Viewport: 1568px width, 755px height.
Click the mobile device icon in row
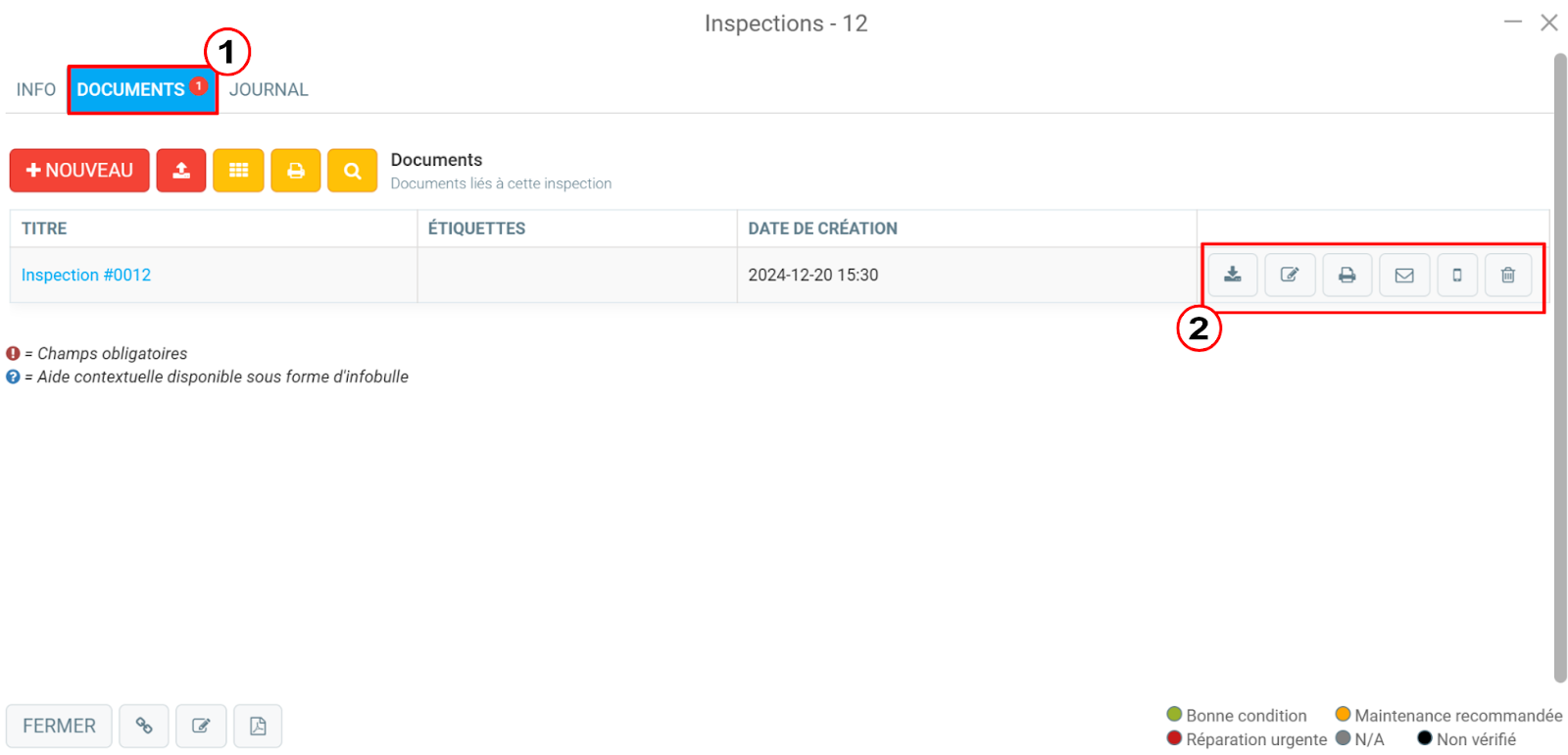tap(1457, 276)
